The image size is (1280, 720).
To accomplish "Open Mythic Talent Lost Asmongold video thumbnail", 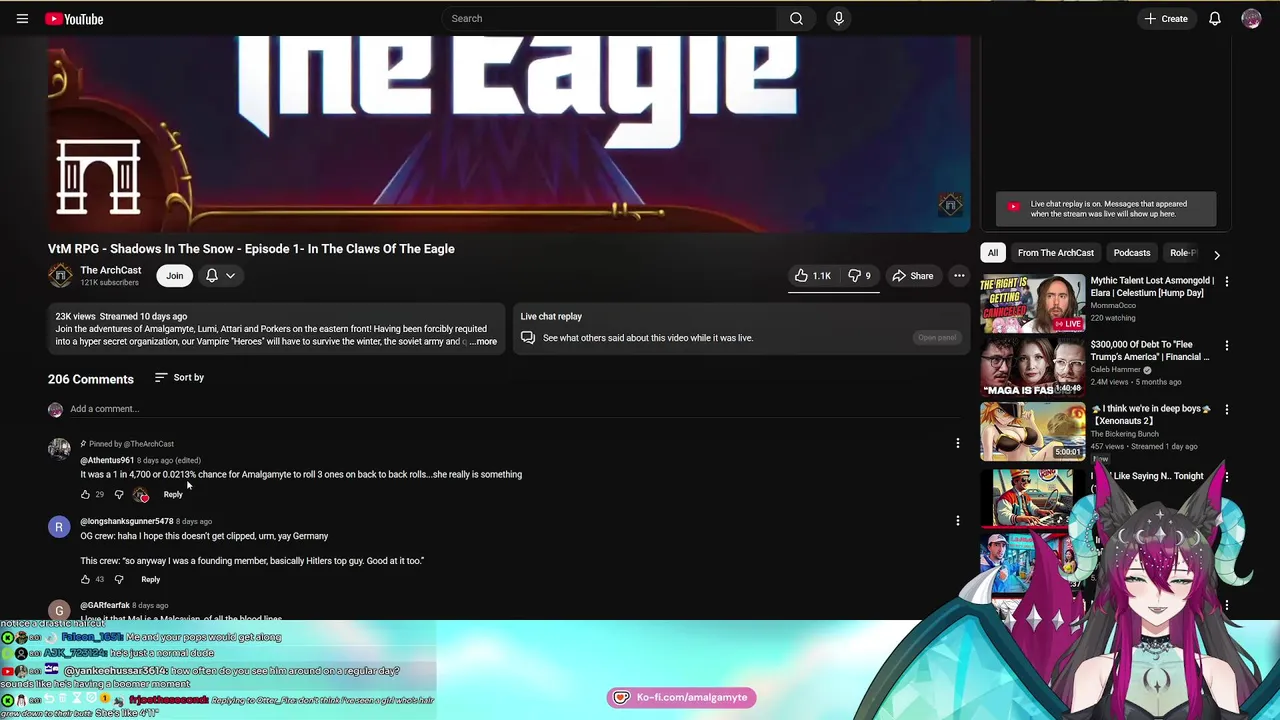I will (1033, 303).
